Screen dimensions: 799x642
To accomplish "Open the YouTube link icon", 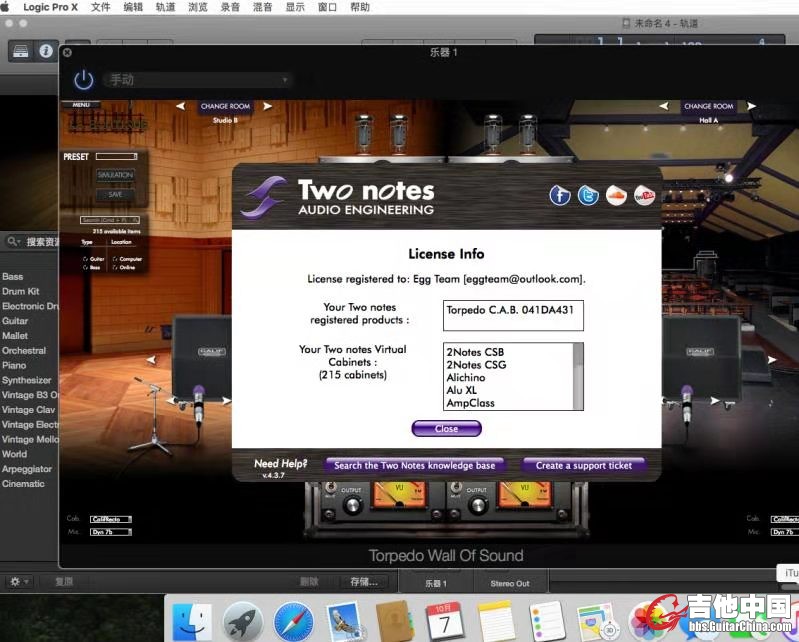I will [x=644, y=195].
